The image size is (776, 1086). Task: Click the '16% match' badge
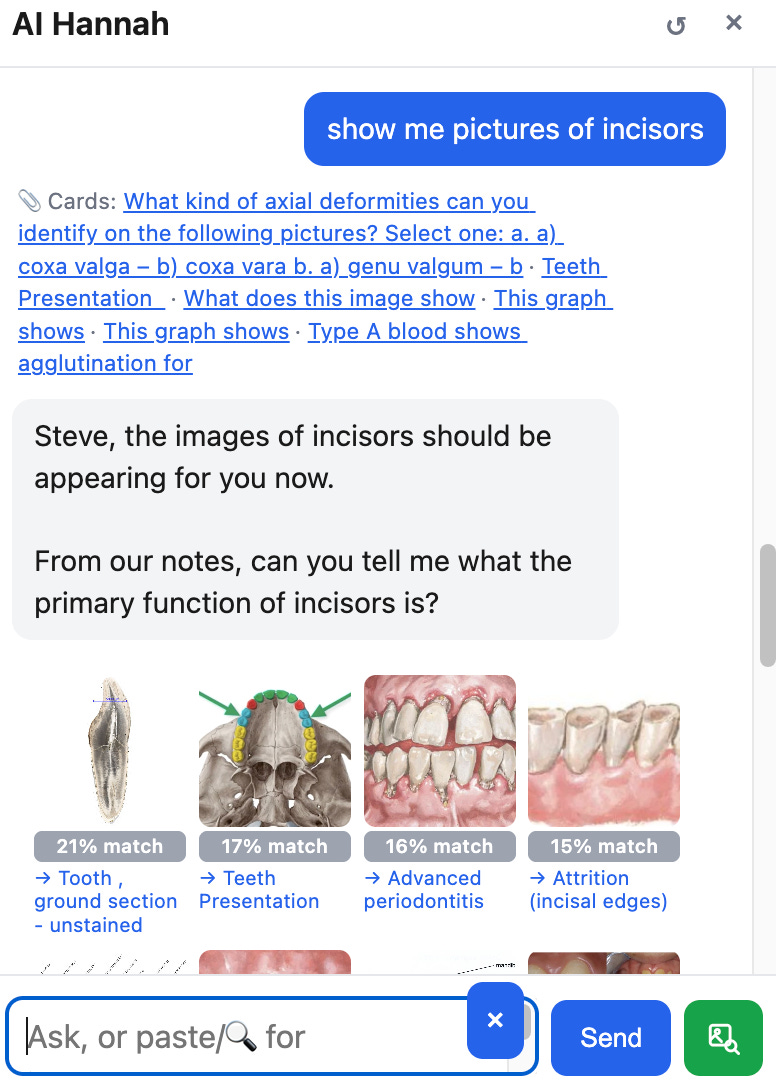pyautogui.click(x=439, y=846)
